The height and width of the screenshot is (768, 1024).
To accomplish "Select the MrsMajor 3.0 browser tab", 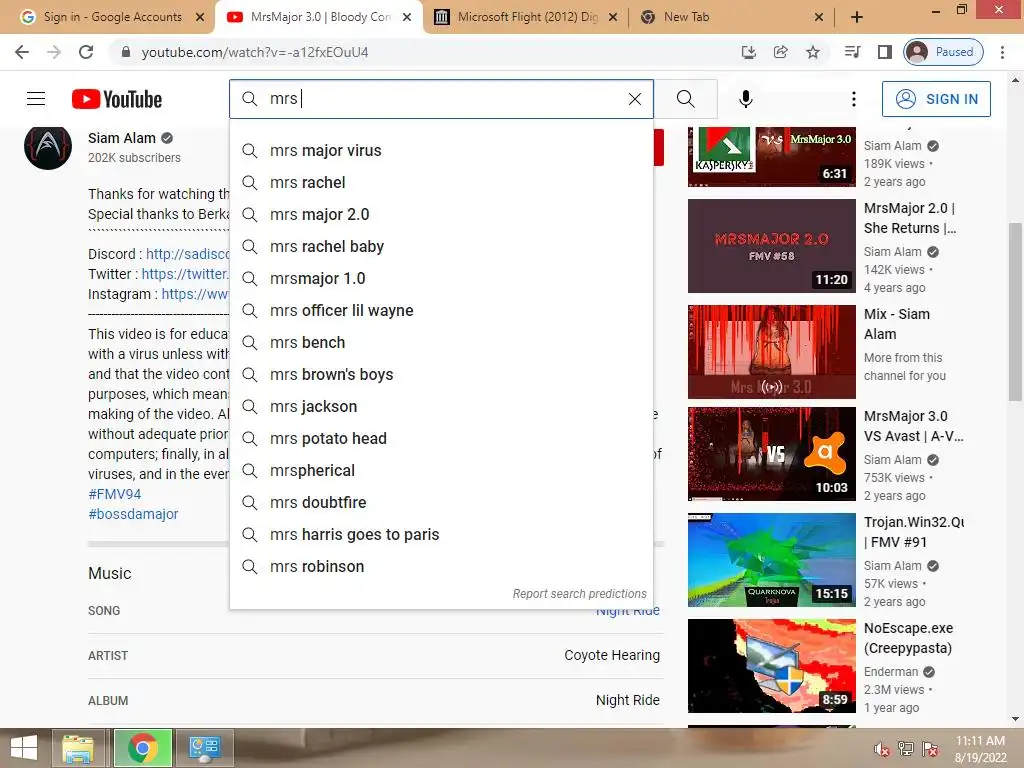I will [x=319, y=17].
